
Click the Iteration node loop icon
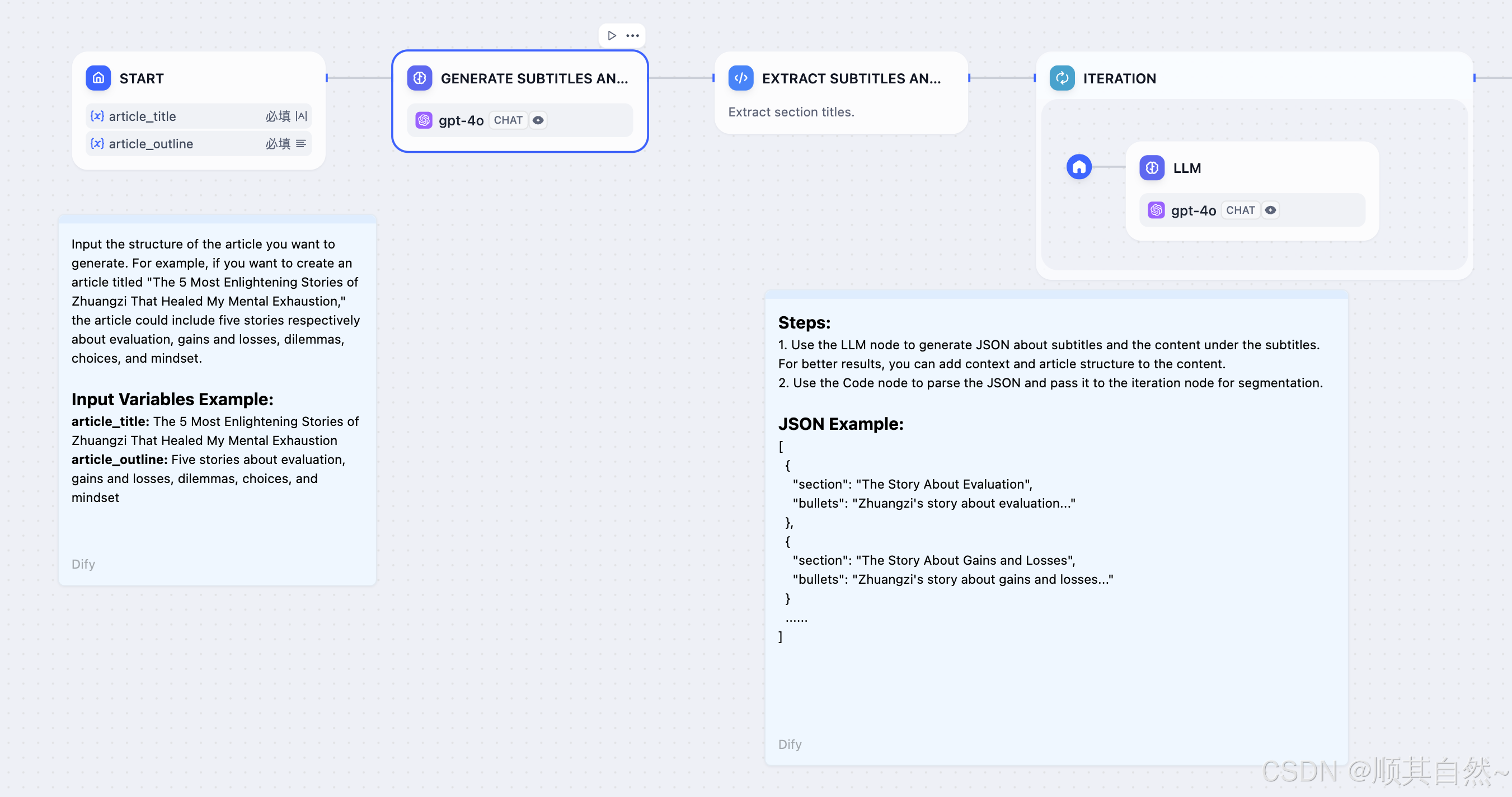[x=1062, y=78]
